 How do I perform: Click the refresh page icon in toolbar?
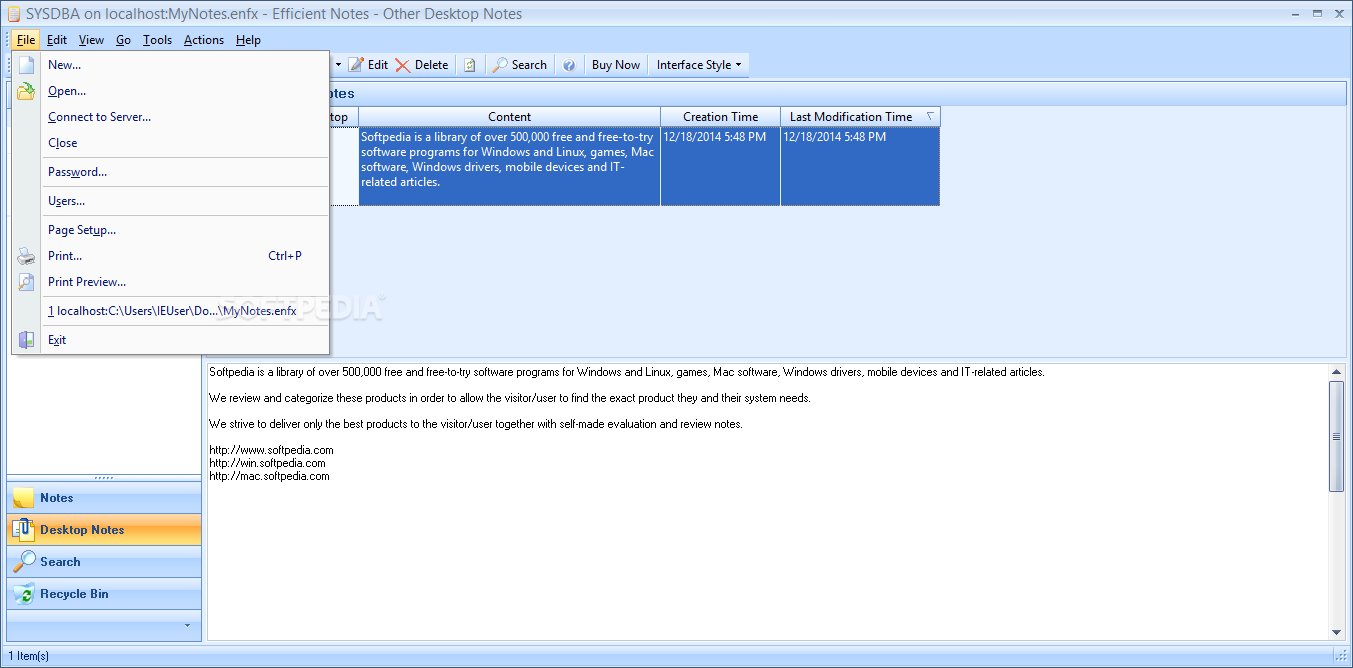tap(470, 65)
